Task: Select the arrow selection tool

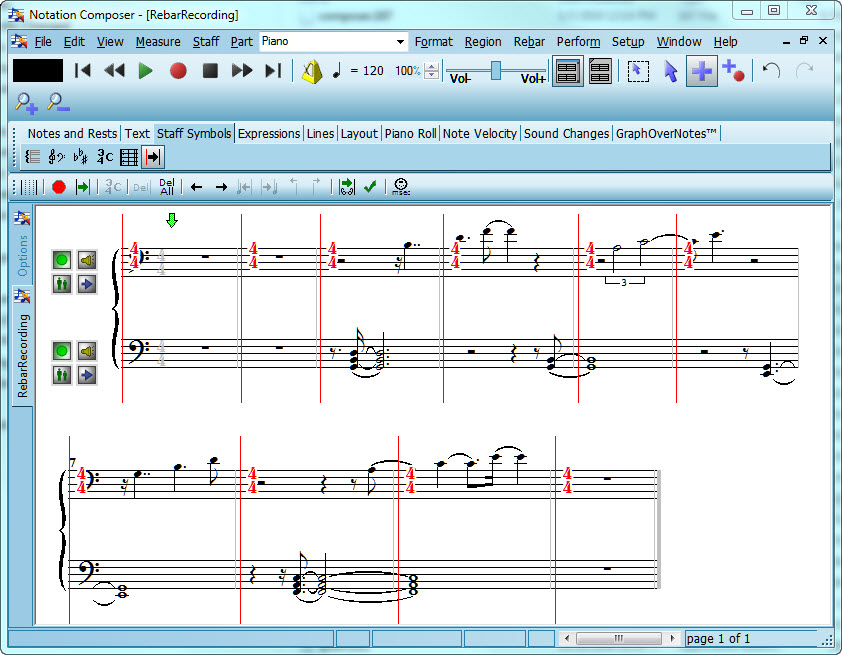Action: pos(669,72)
